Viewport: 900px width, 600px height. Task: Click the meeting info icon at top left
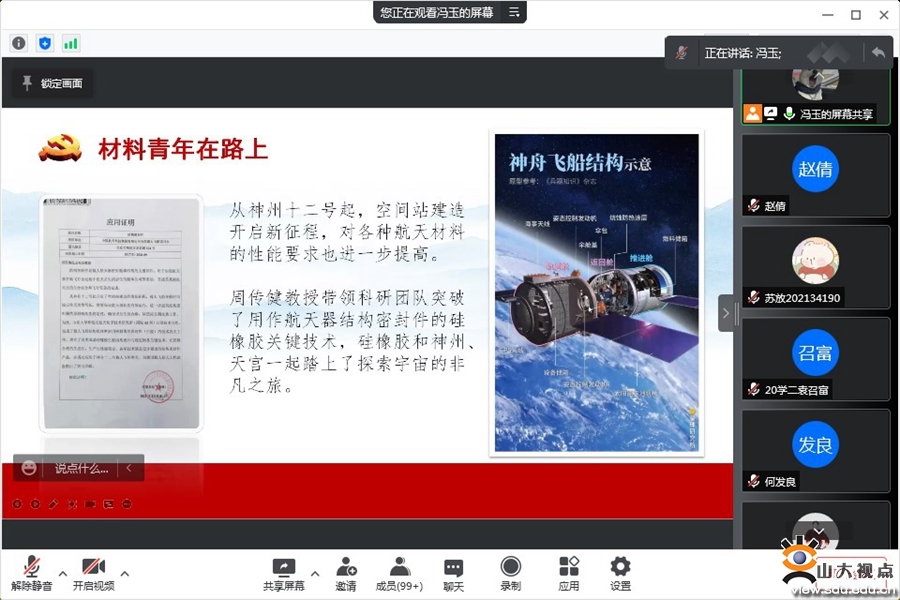coord(18,43)
